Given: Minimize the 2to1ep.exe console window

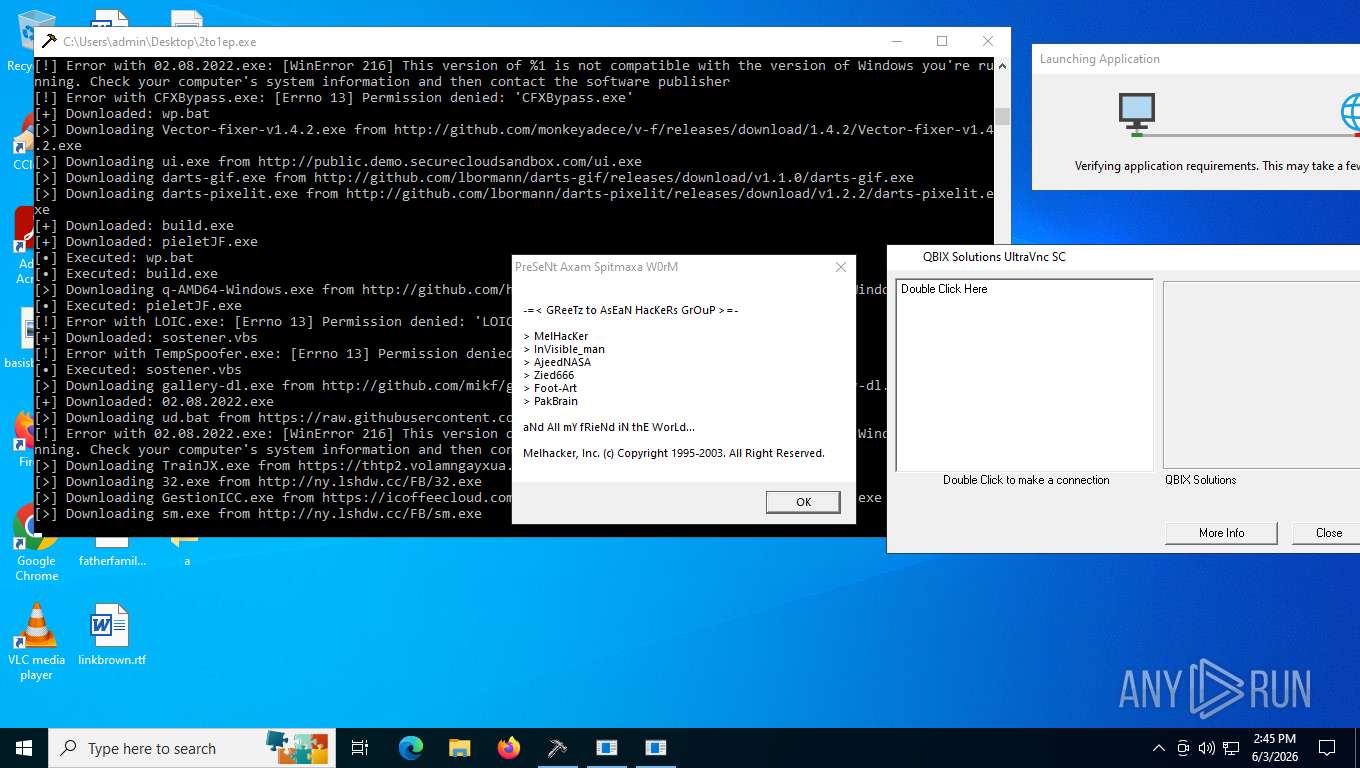Looking at the screenshot, I should point(895,42).
